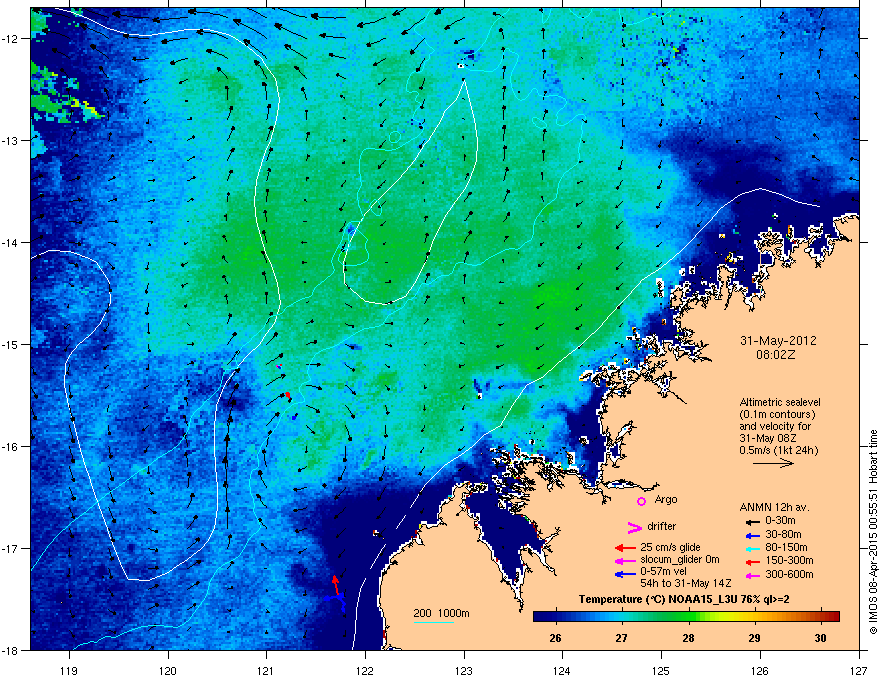Click latitude axis label -16
This screenshot has width=880, height=680.
10,447
